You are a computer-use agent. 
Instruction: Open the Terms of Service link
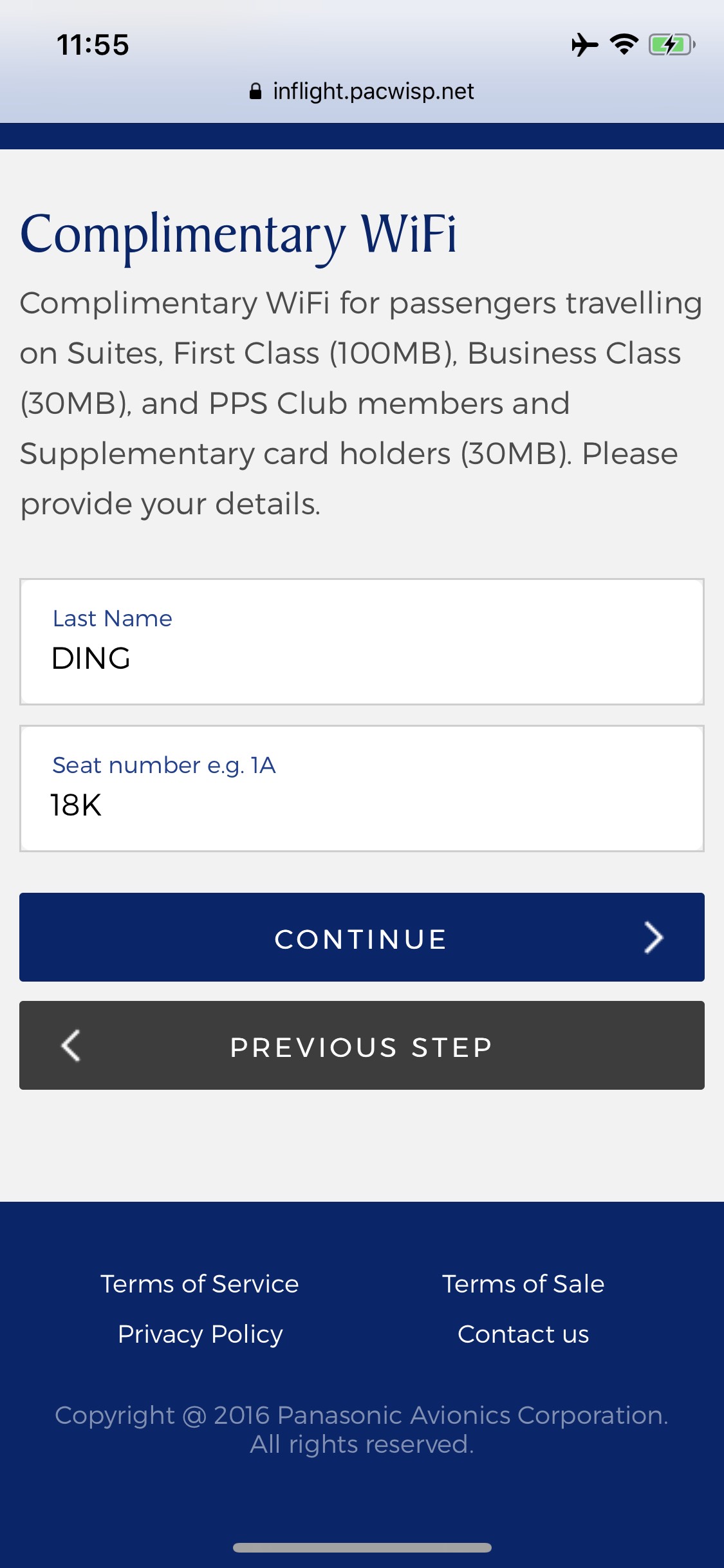click(200, 1284)
